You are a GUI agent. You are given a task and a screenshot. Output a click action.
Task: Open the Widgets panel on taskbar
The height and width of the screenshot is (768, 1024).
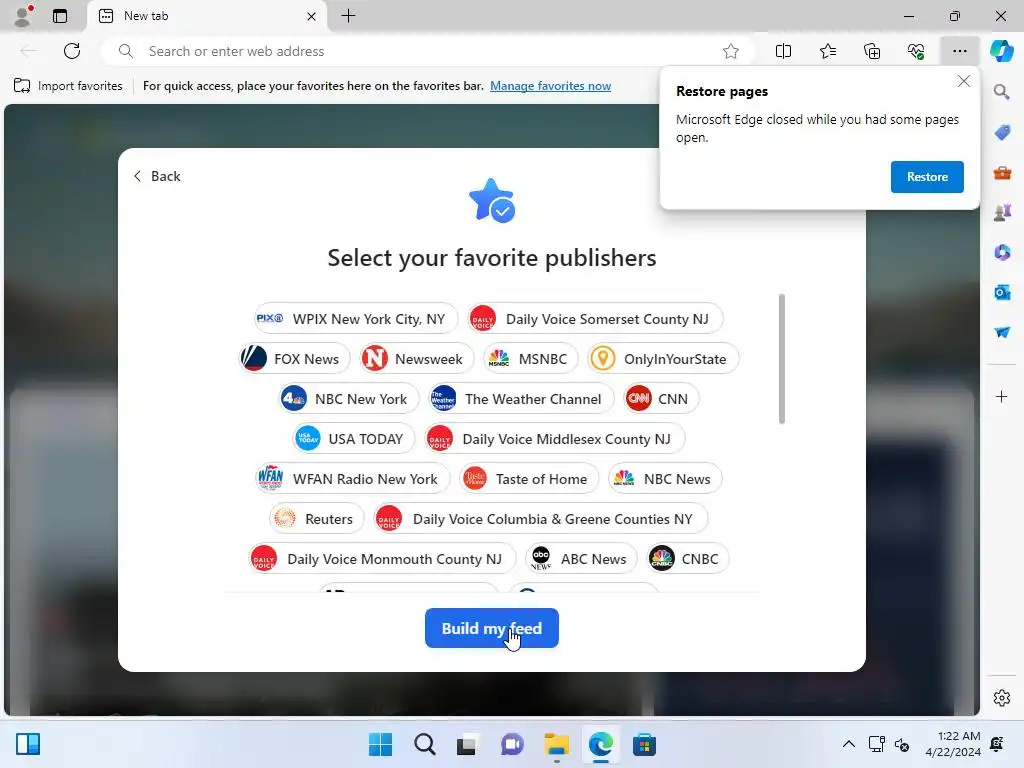click(x=28, y=744)
